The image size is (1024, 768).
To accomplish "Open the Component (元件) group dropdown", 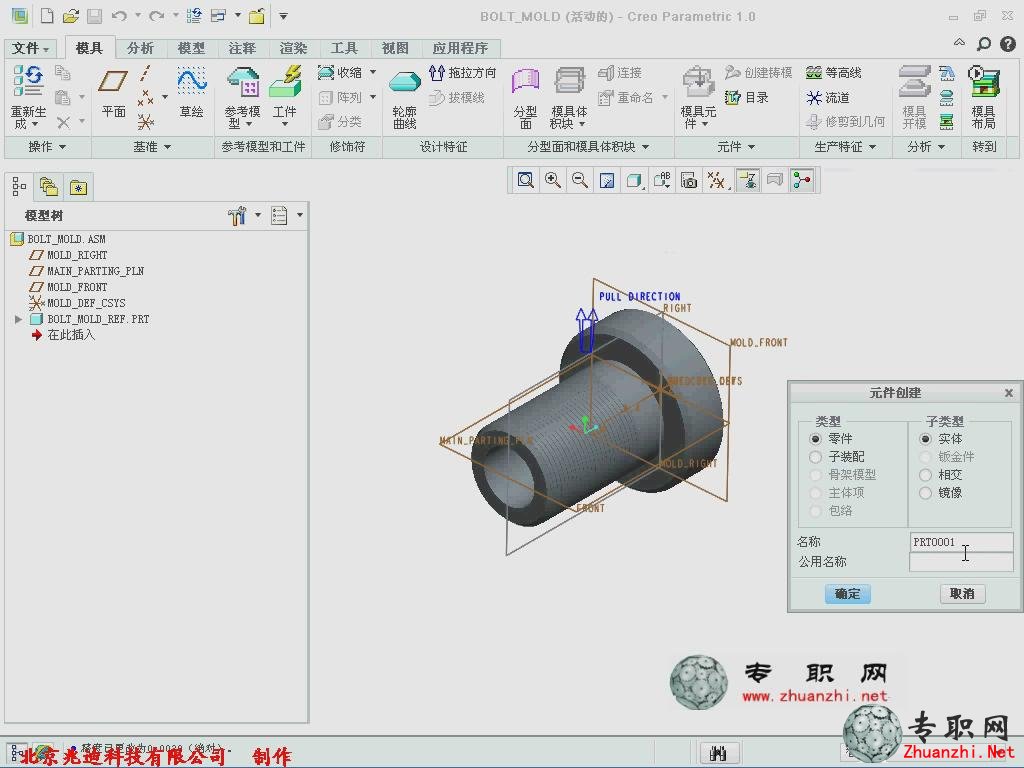I will click(736, 147).
